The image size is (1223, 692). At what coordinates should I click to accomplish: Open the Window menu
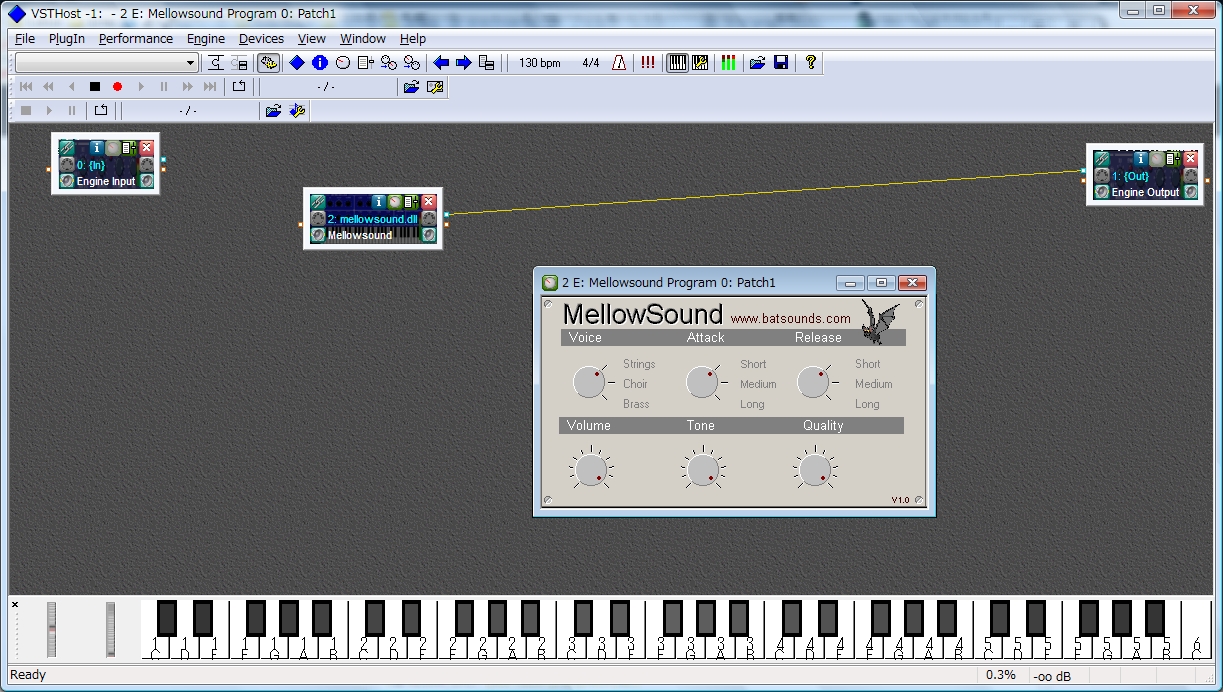point(363,39)
